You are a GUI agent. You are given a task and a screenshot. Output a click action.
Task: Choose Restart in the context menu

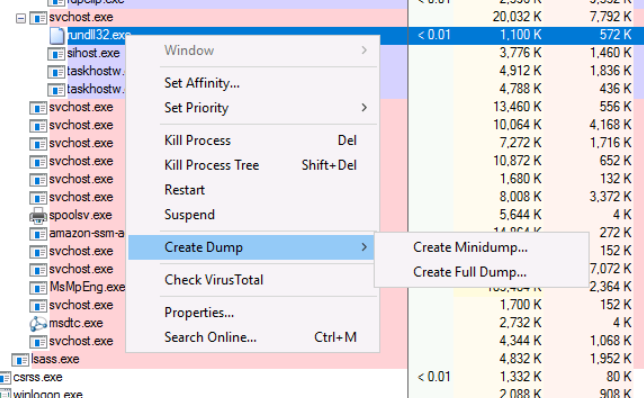click(252, 190)
